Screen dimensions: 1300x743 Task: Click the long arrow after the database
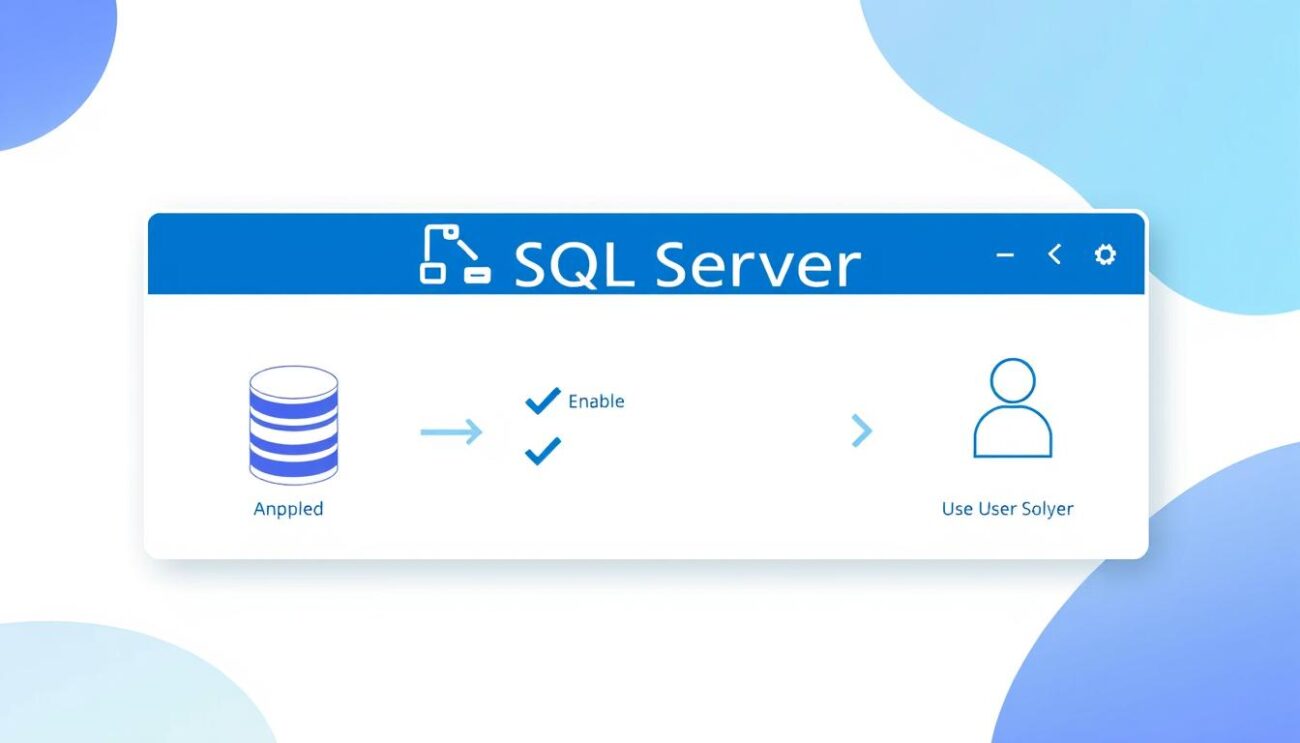(451, 432)
